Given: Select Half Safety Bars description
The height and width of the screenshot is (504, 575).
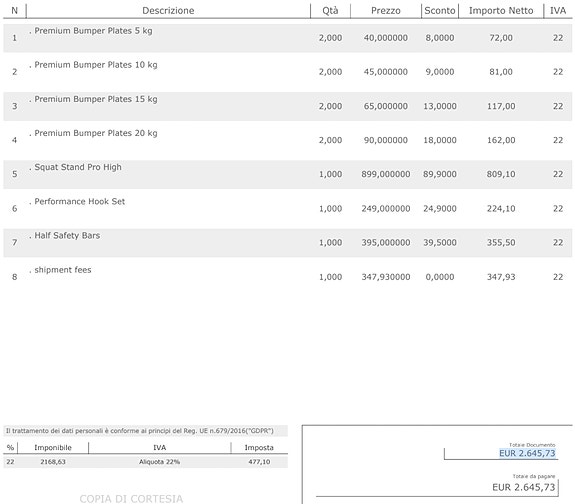Looking at the screenshot, I should [x=67, y=235].
